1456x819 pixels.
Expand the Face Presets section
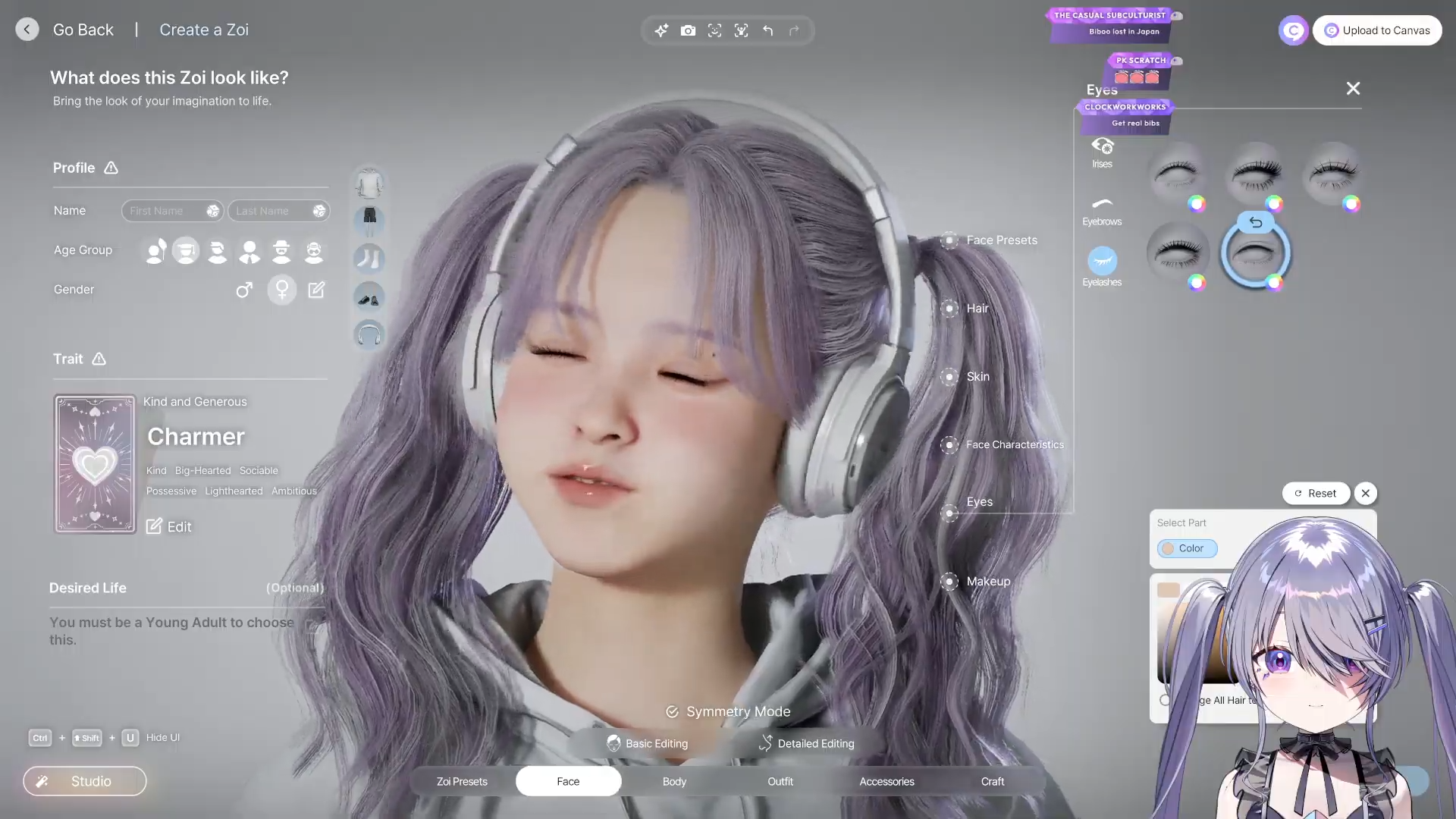pos(949,240)
